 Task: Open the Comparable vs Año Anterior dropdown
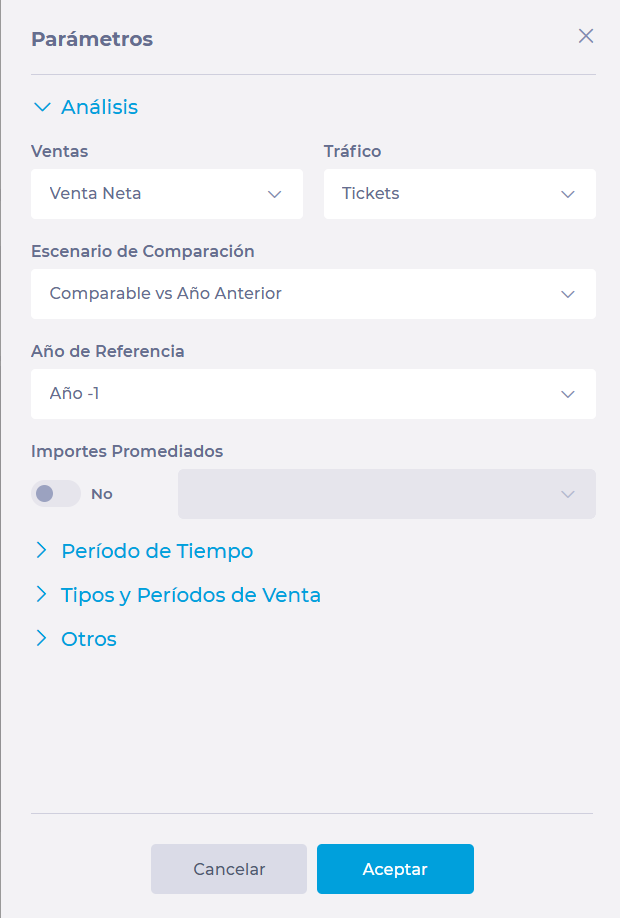(313, 294)
